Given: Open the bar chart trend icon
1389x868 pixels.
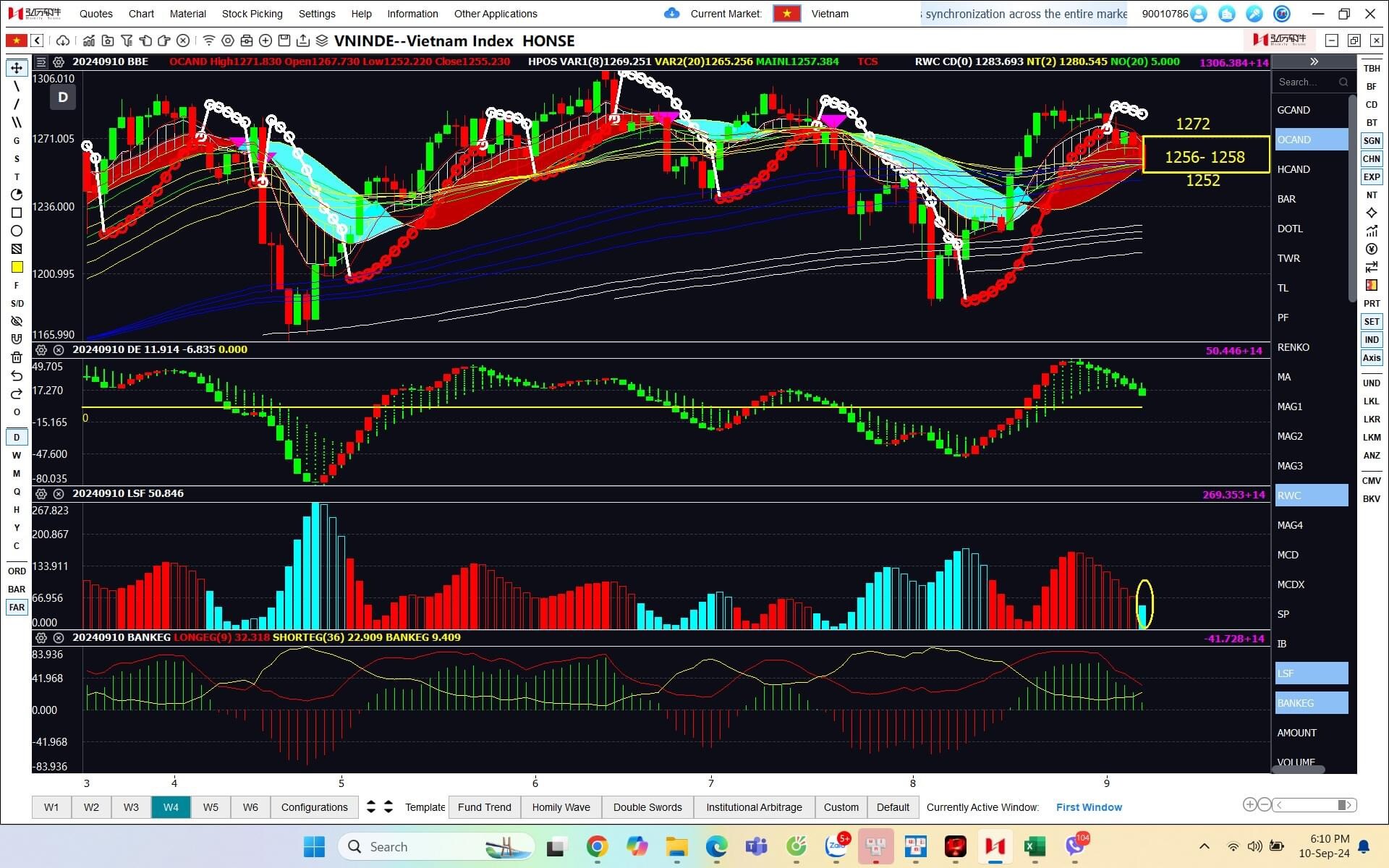Looking at the screenshot, I should tap(88, 41).
